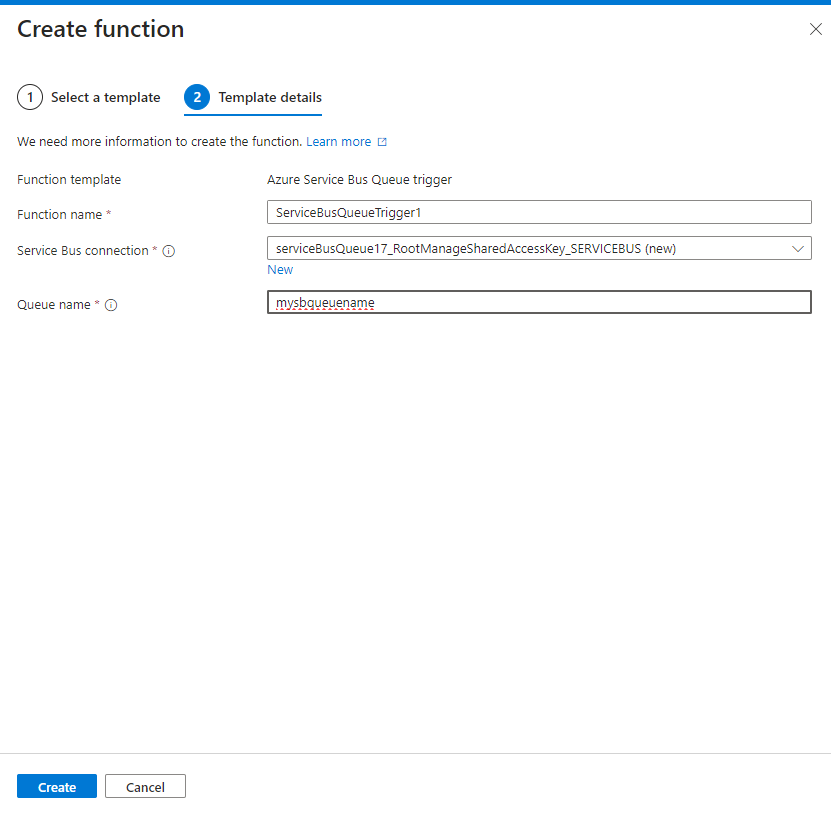Close the Create function panel
The width and height of the screenshot is (831, 814).
(816, 29)
